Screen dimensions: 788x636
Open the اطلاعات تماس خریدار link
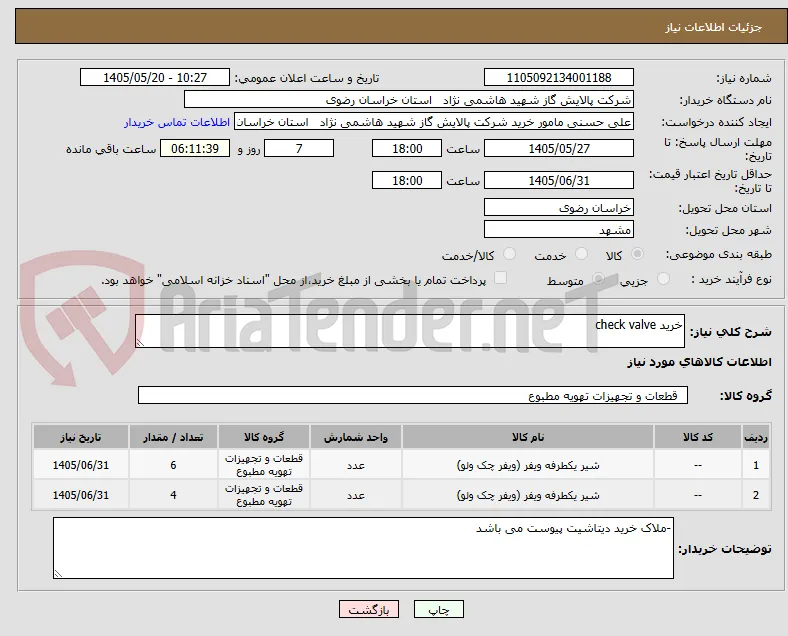tap(177, 122)
